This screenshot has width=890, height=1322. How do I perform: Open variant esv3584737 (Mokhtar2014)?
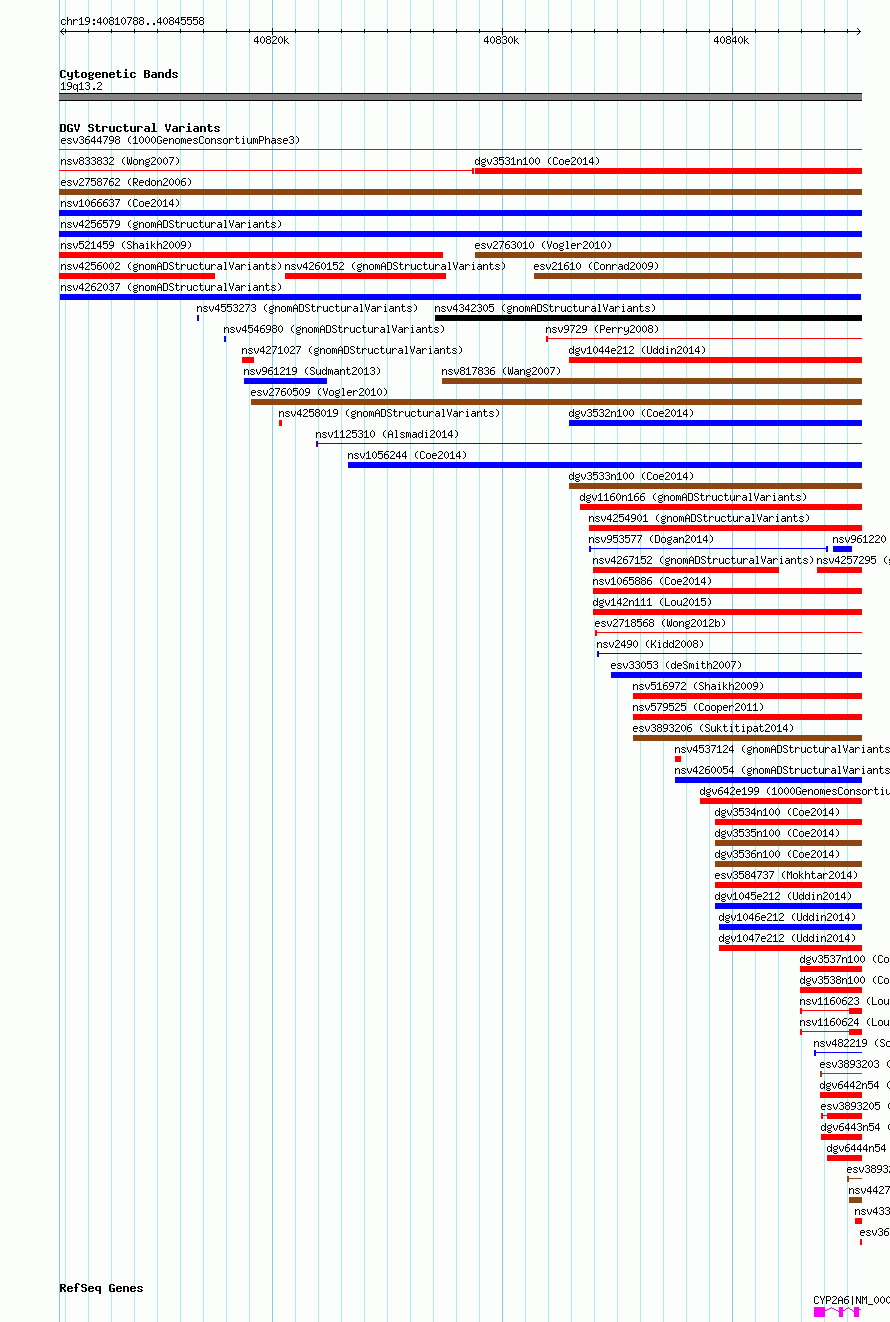787,875
